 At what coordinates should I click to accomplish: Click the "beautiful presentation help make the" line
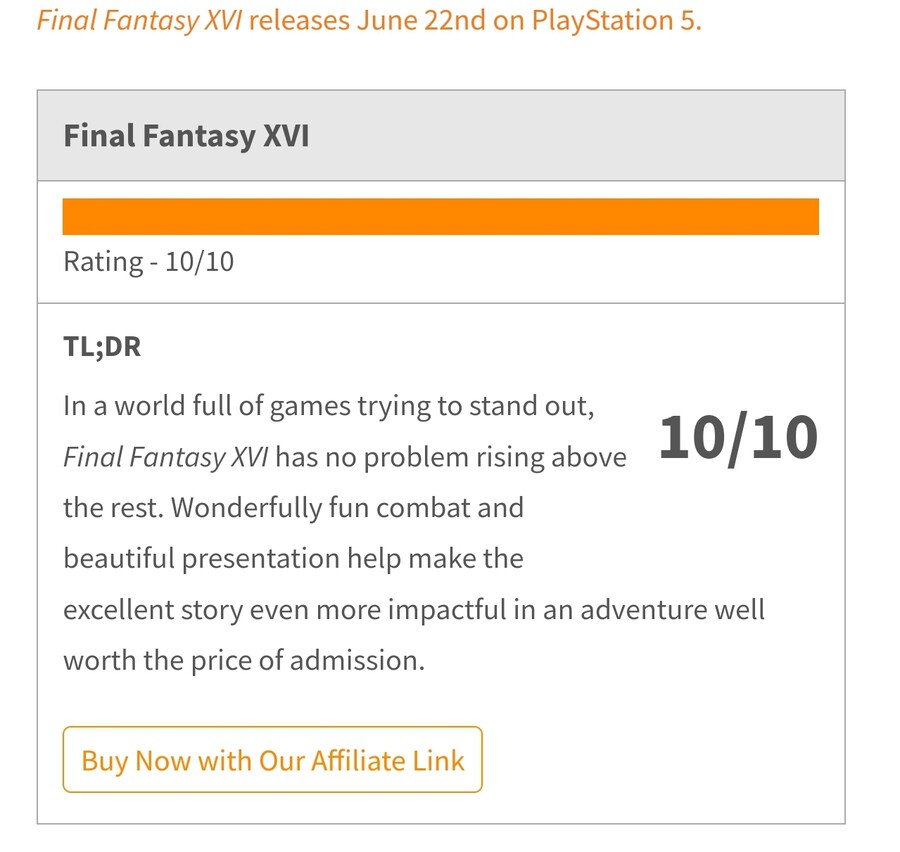coord(293,558)
